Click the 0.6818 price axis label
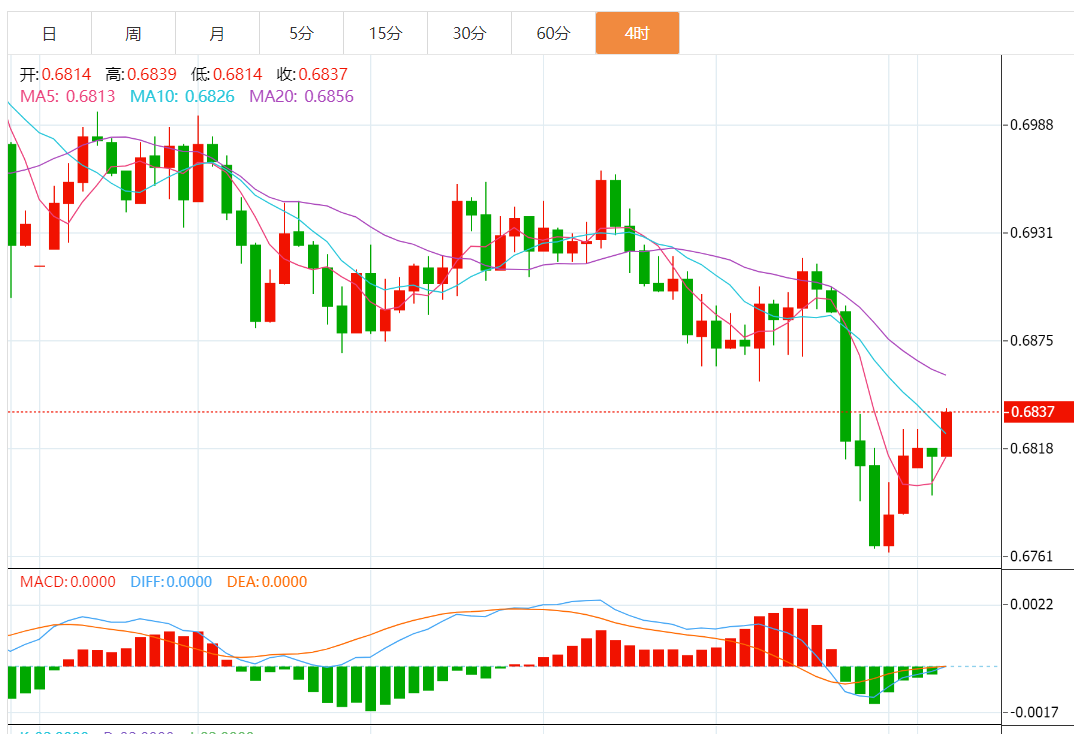 click(x=1032, y=448)
